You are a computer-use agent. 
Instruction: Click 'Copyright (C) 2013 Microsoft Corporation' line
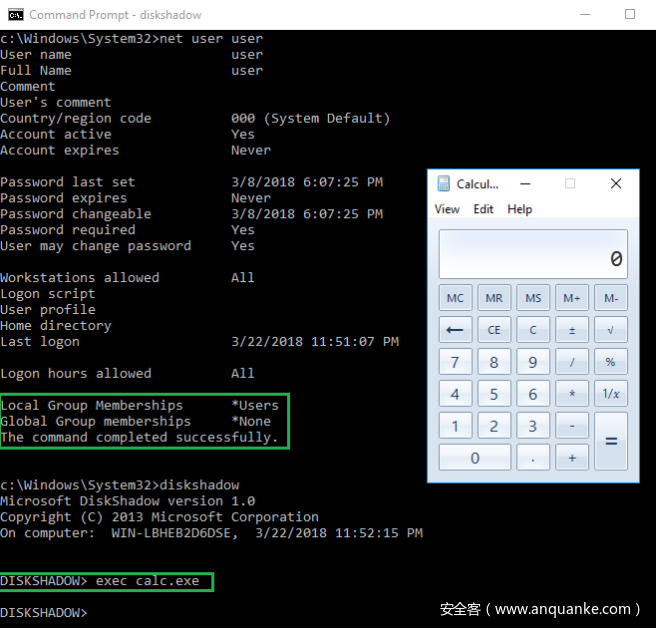click(x=159, y=517)
